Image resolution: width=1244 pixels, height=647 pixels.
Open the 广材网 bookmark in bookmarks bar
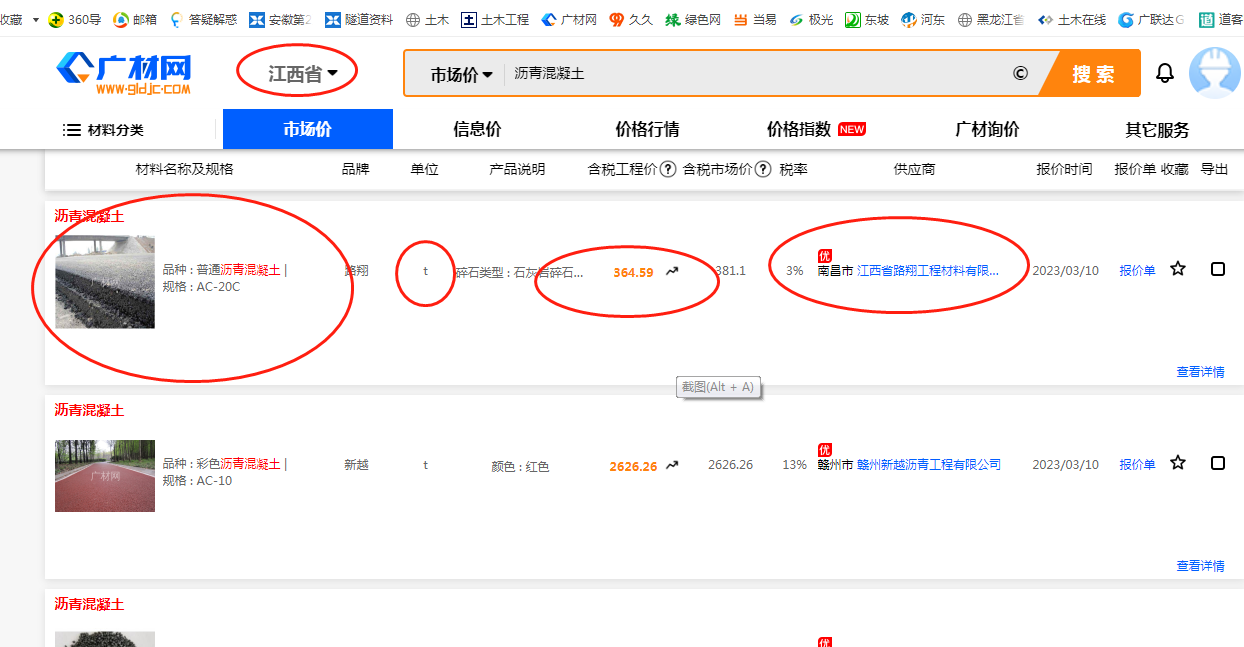click(569, 19)
